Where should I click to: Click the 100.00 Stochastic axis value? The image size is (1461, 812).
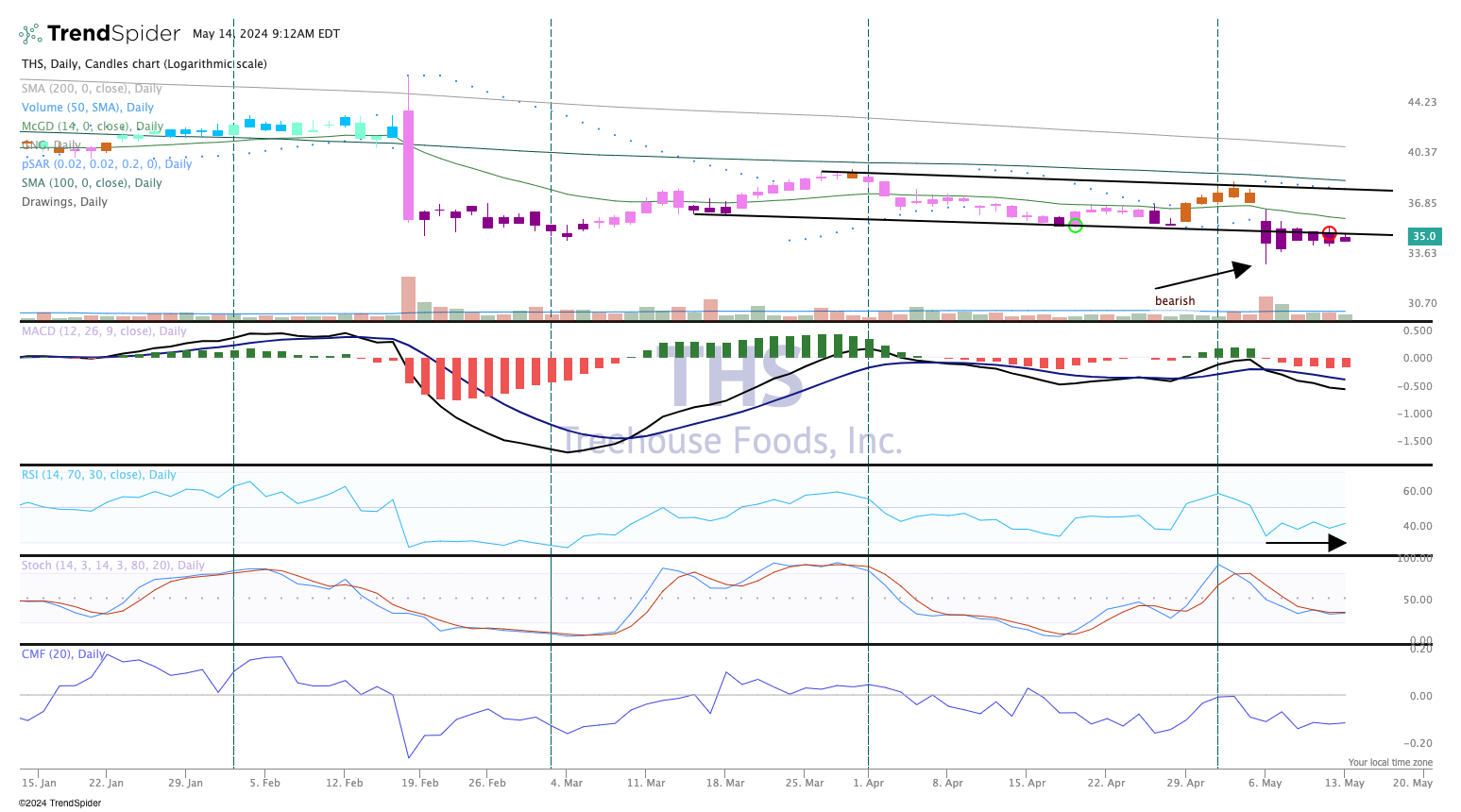[1415, 558]
